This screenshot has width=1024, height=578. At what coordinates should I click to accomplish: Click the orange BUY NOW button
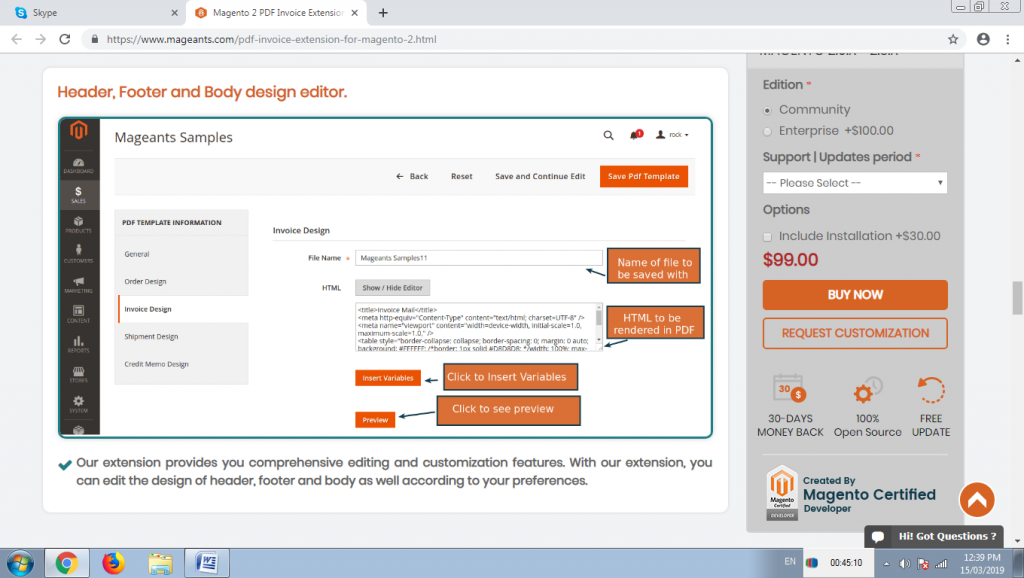[x=855, y=296]
